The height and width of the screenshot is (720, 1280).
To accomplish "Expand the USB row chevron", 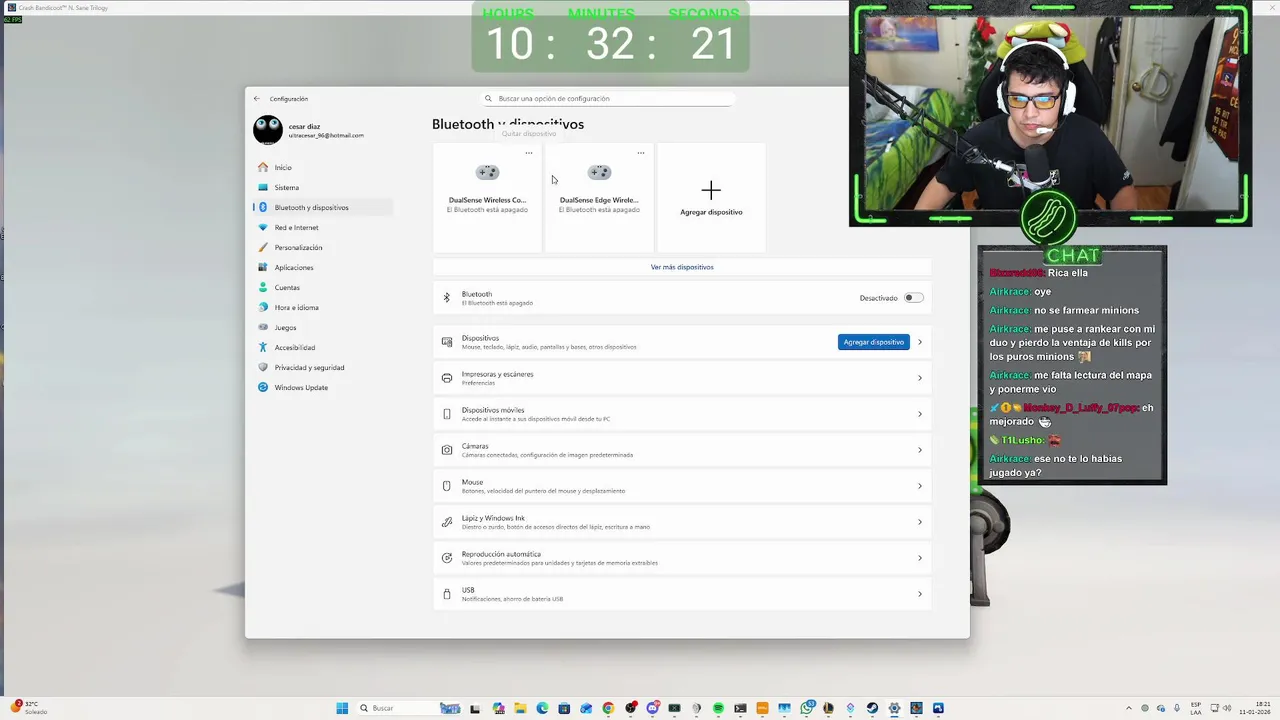I will coord(920,594).
